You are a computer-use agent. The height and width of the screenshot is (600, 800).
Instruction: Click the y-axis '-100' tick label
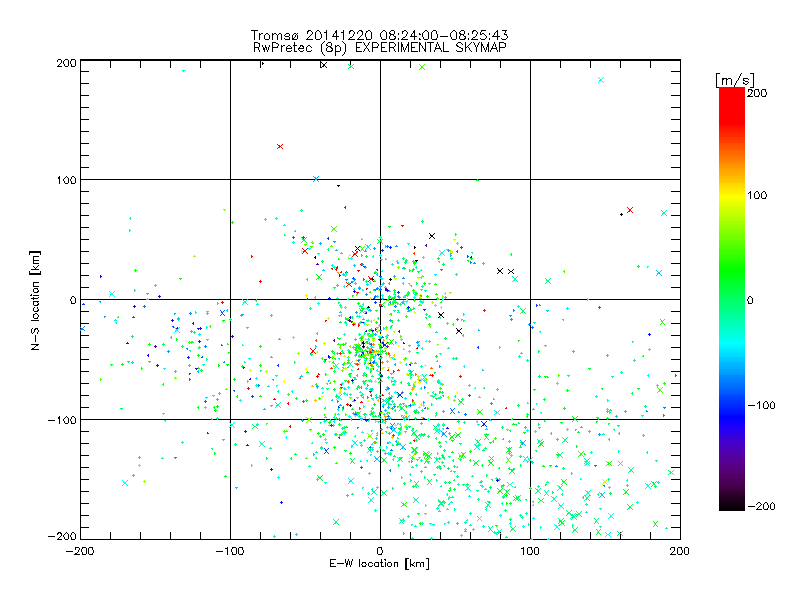pos(62,420)
